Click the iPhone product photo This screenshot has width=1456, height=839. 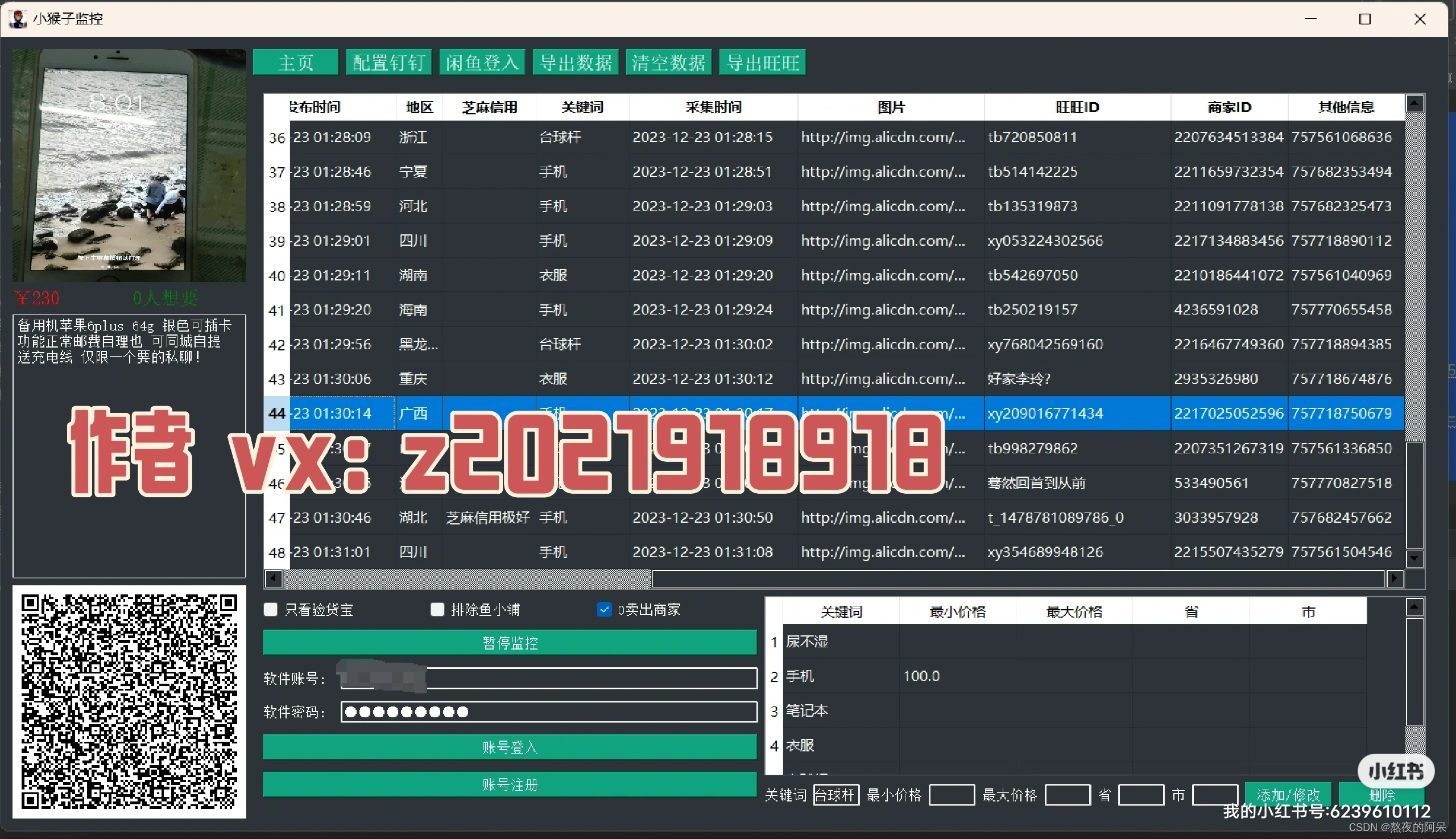pos(129,166)
